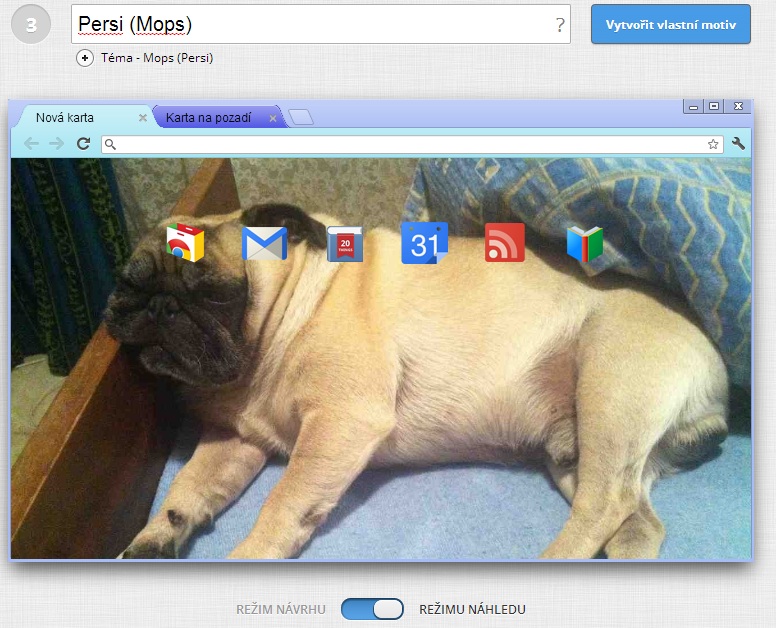This screenshot has height=628, width=776.
Task: Close the Nová karta tab
Action: click(143, 118)
